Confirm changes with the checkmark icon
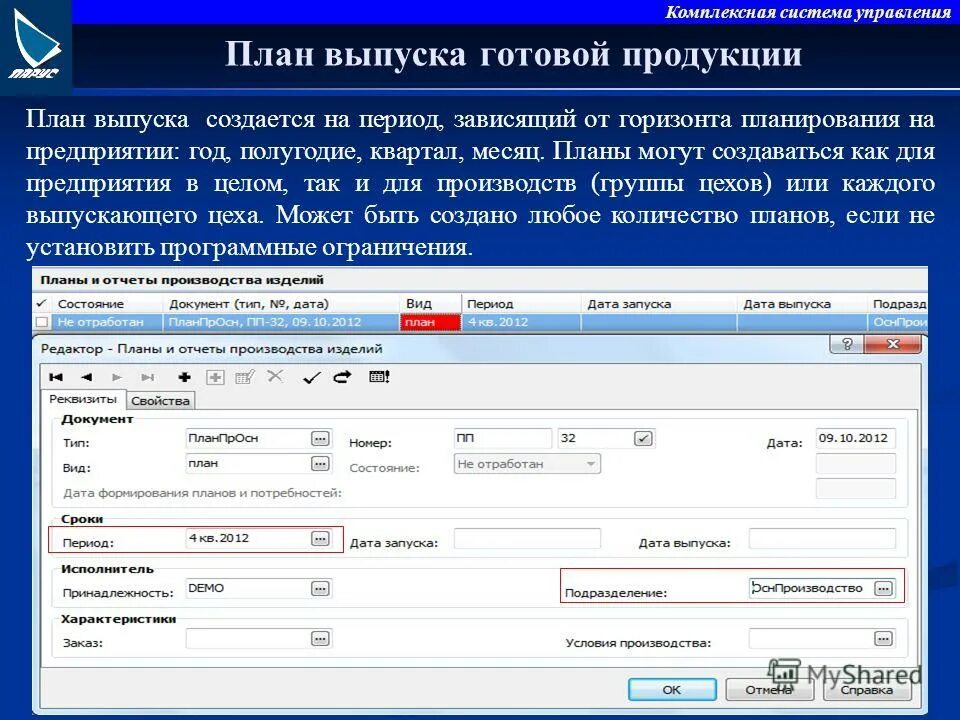Screen dimensions: 960x720 [x=310, y=377]
